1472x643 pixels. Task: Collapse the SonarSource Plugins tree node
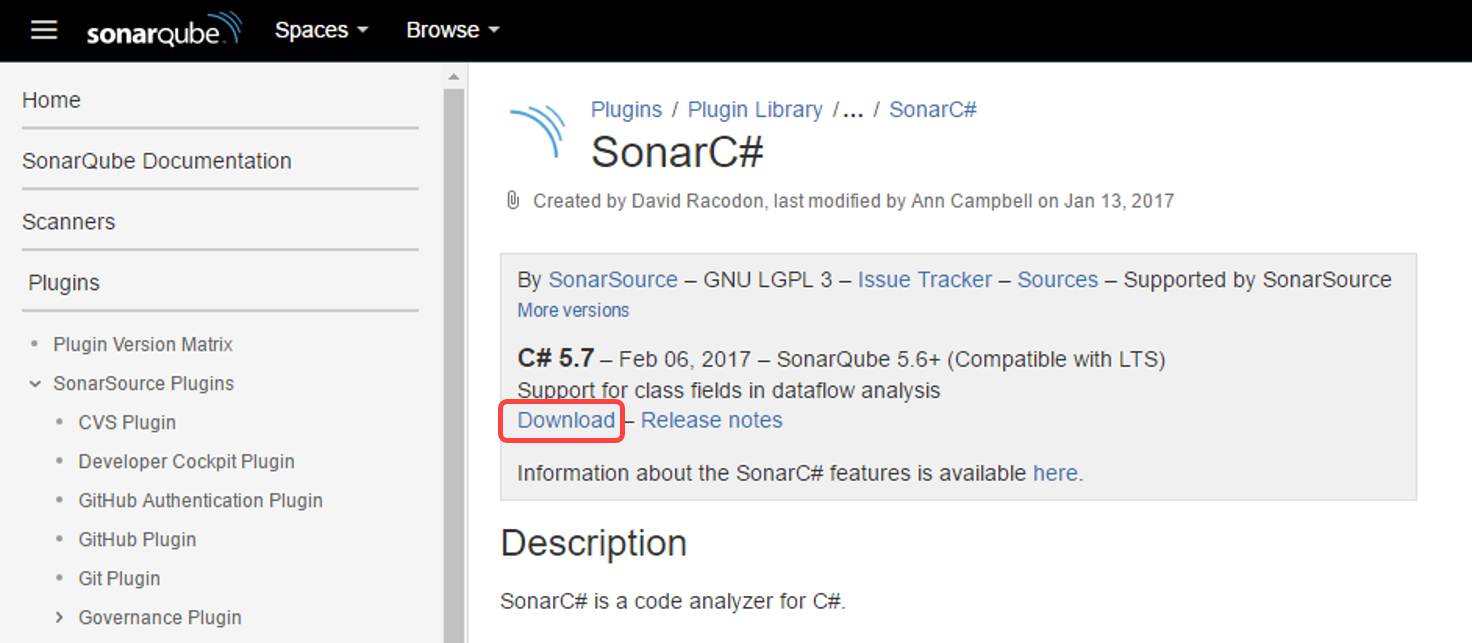[x=35, y=384]
